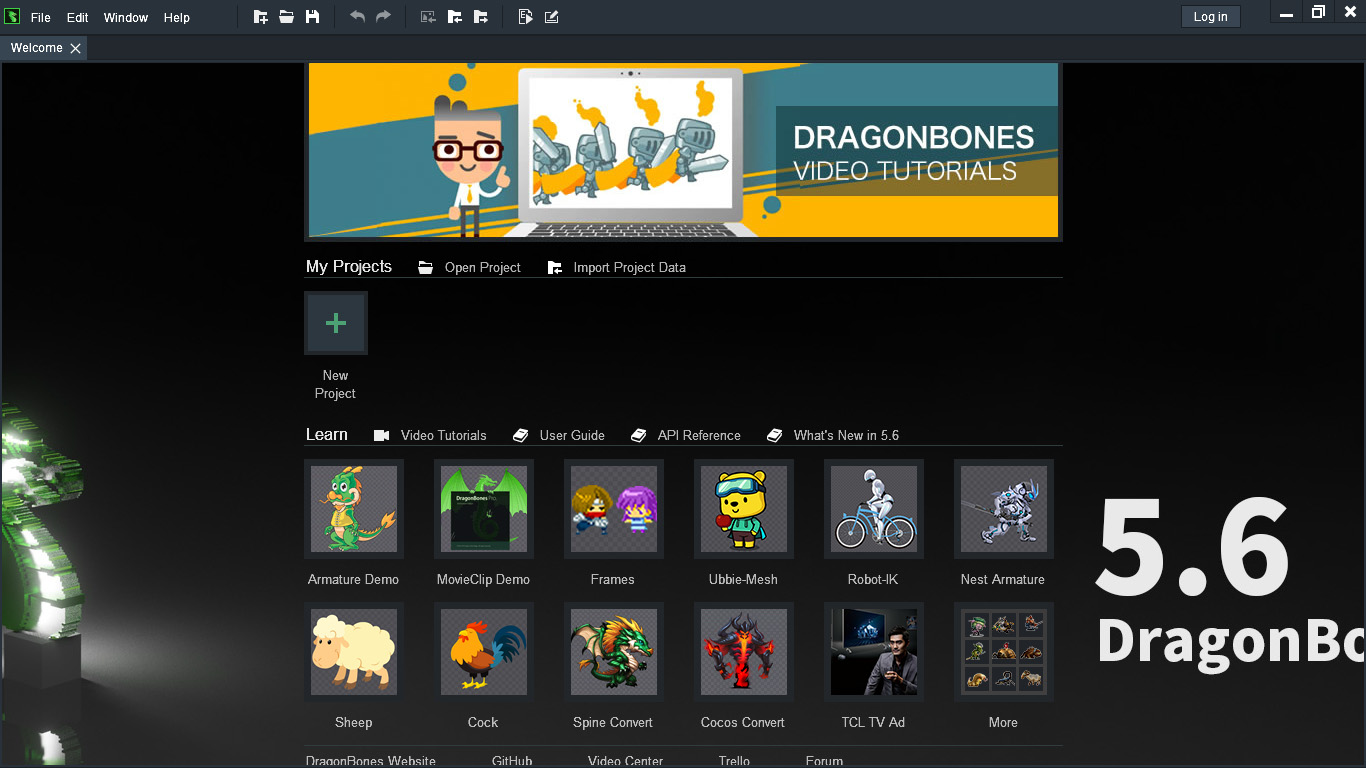The height and width of the screenshot is (768, 1366).
Task: Open the File menu
Action: [40, 18]
